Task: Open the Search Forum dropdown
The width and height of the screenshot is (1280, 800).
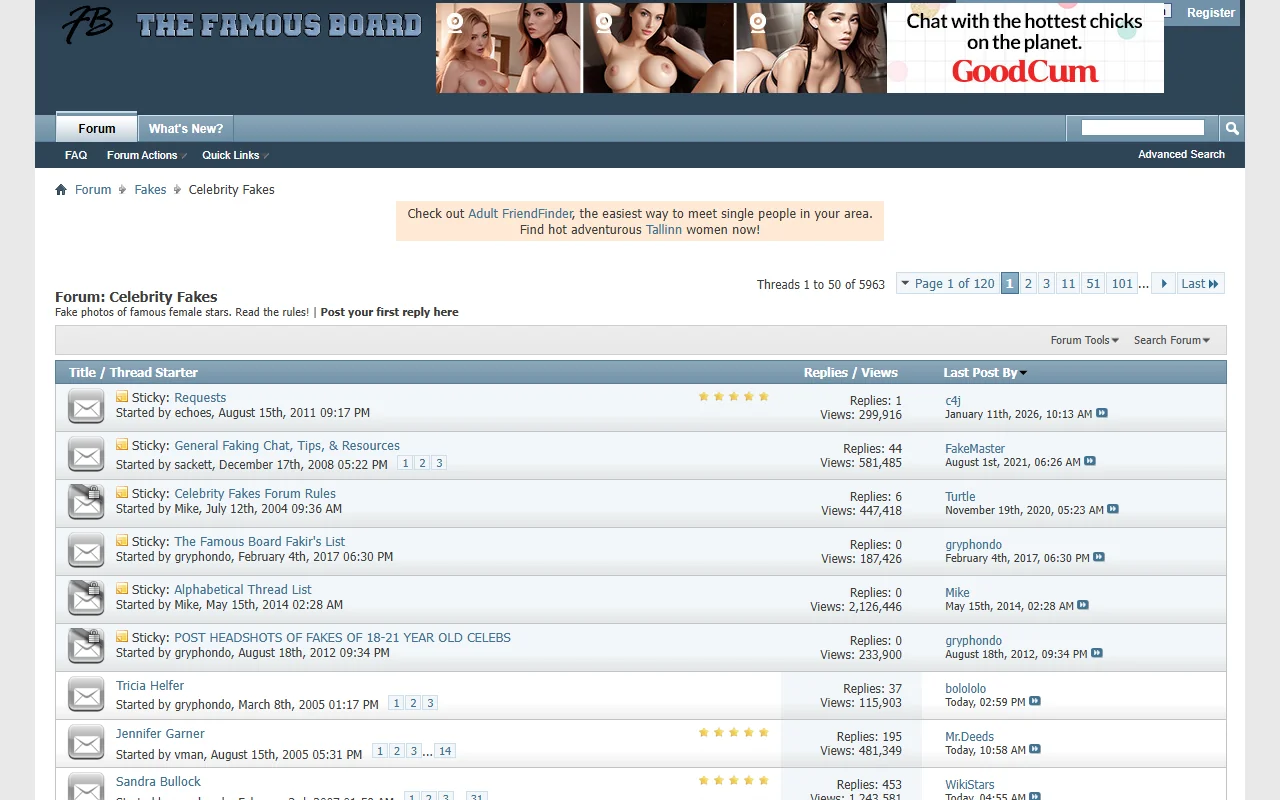Action: coord(1171,340)
